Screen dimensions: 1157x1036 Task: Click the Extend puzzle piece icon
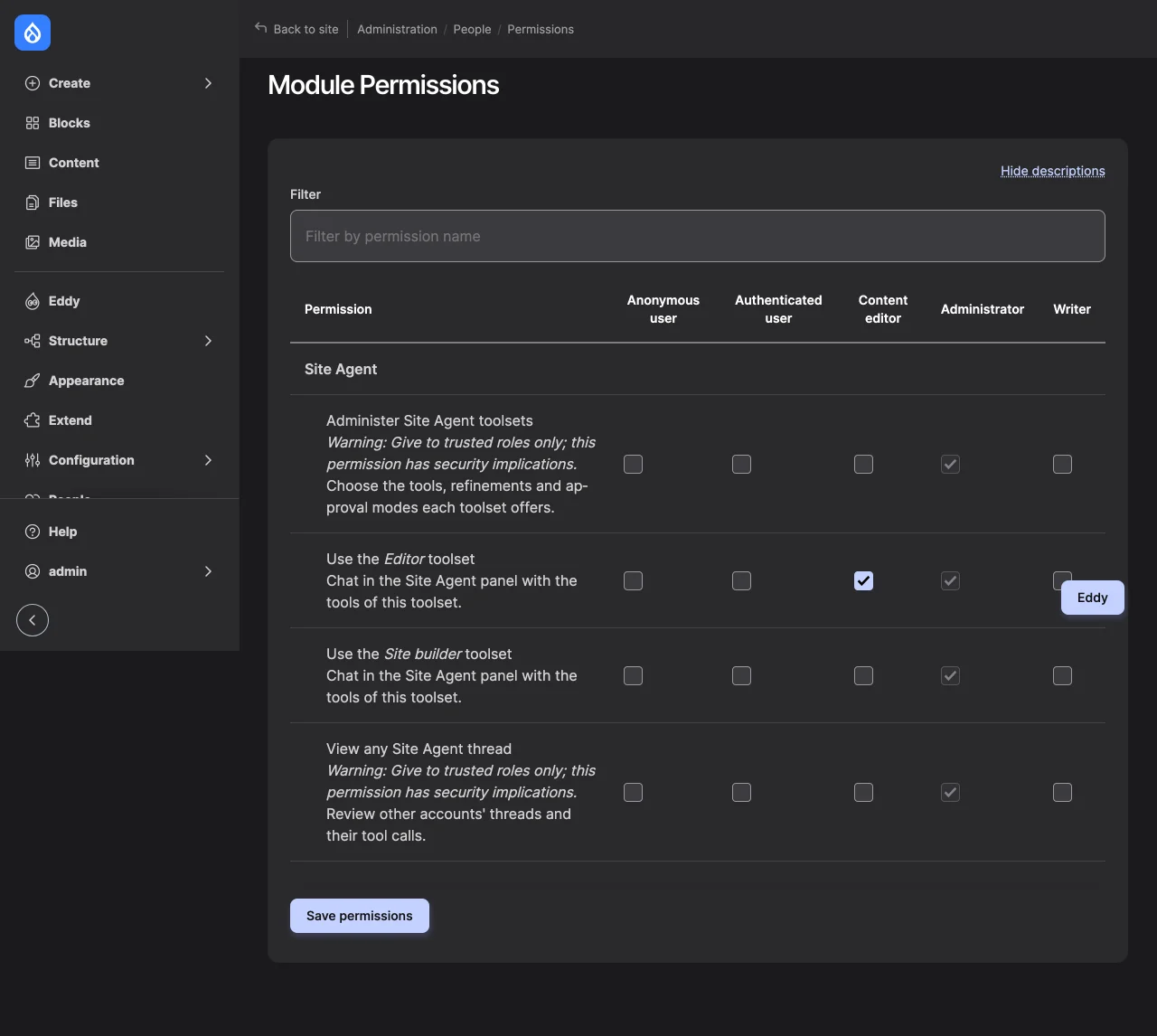33,420
